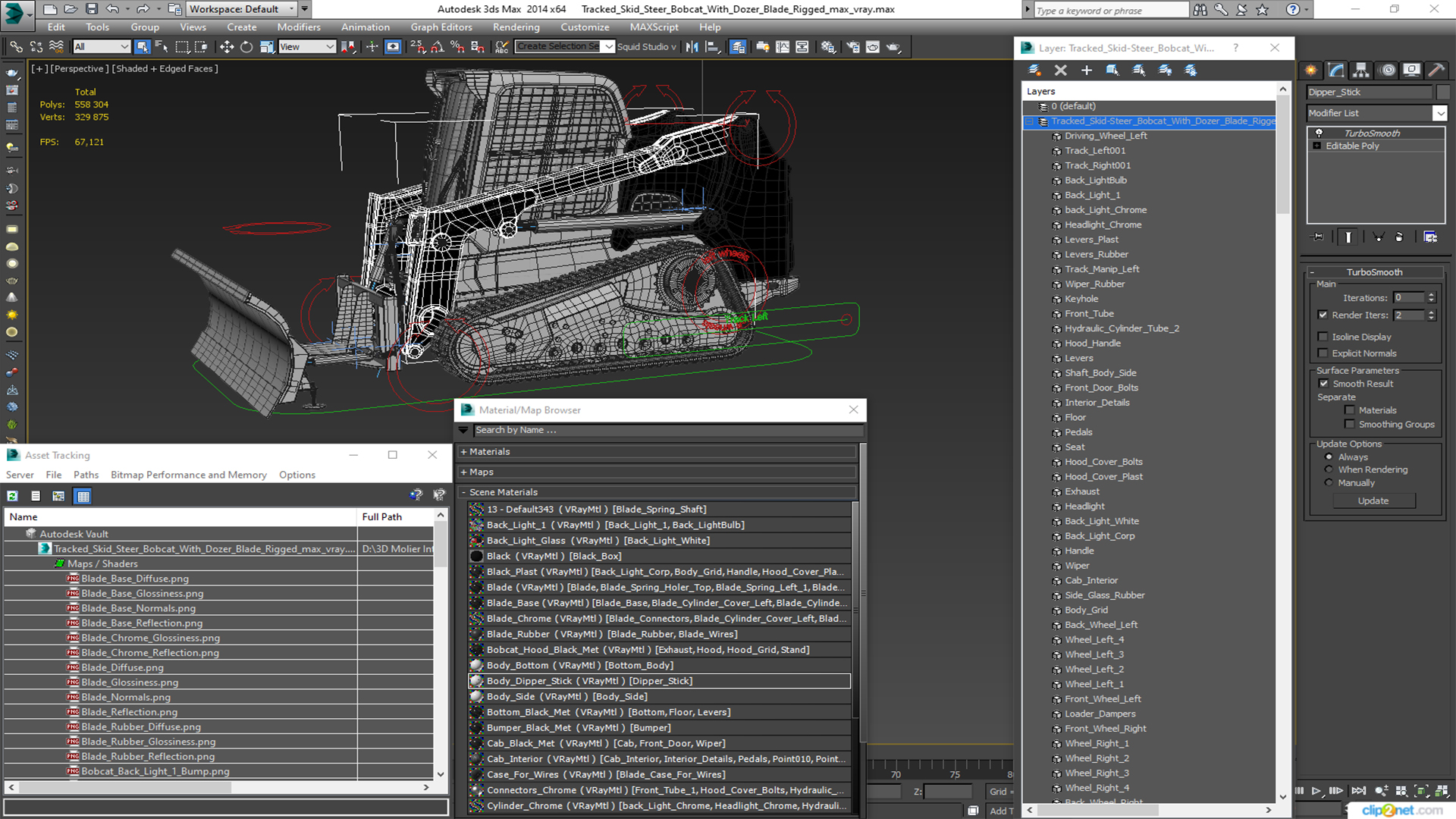Open the View reference coordinate dropdown
The height and width of the screenshot is (819, 1456).
click(x=307, y=47)
